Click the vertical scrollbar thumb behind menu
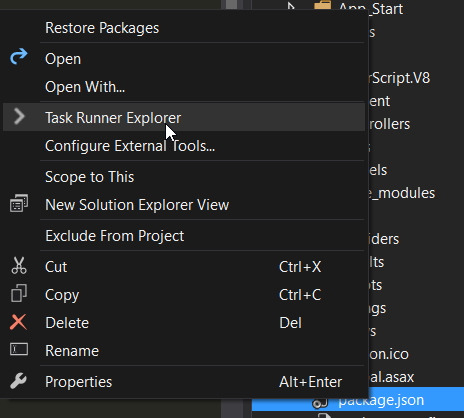This screenshot has height=418, width=464. [232, 5]
